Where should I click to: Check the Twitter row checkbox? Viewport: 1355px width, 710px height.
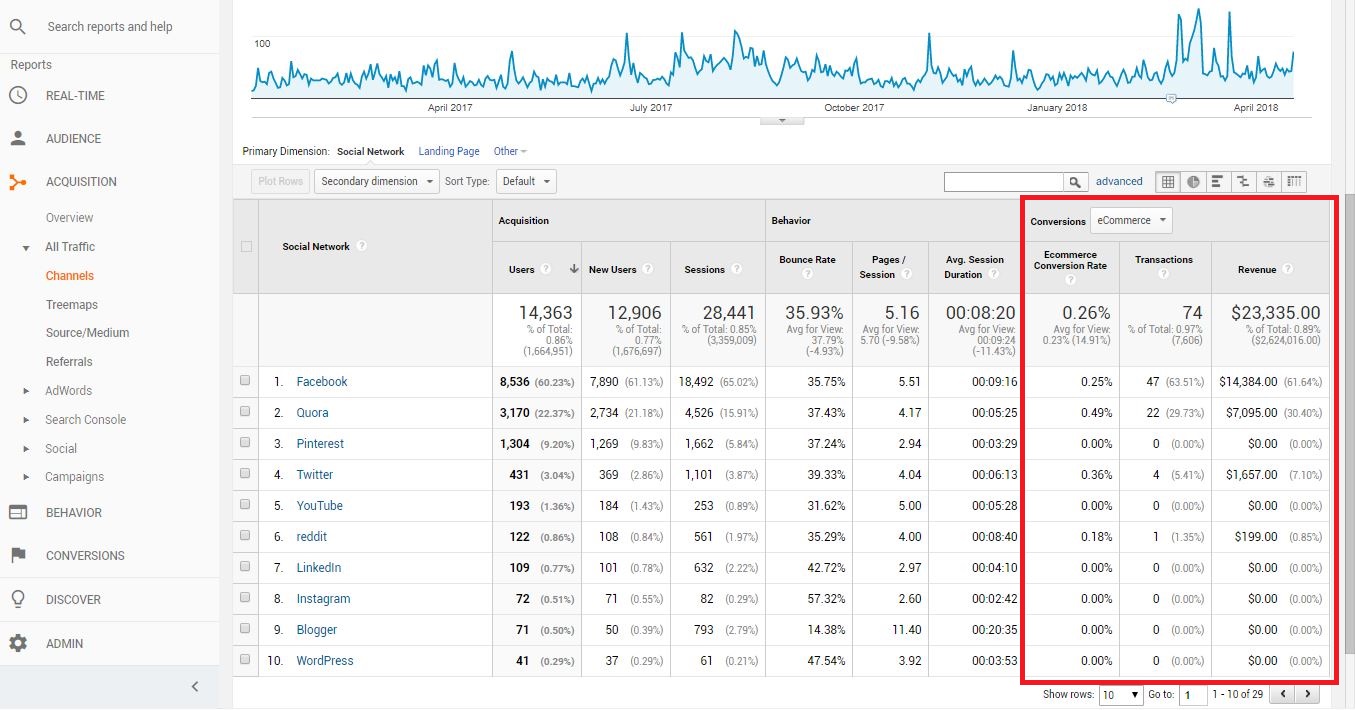click(246, 474)
